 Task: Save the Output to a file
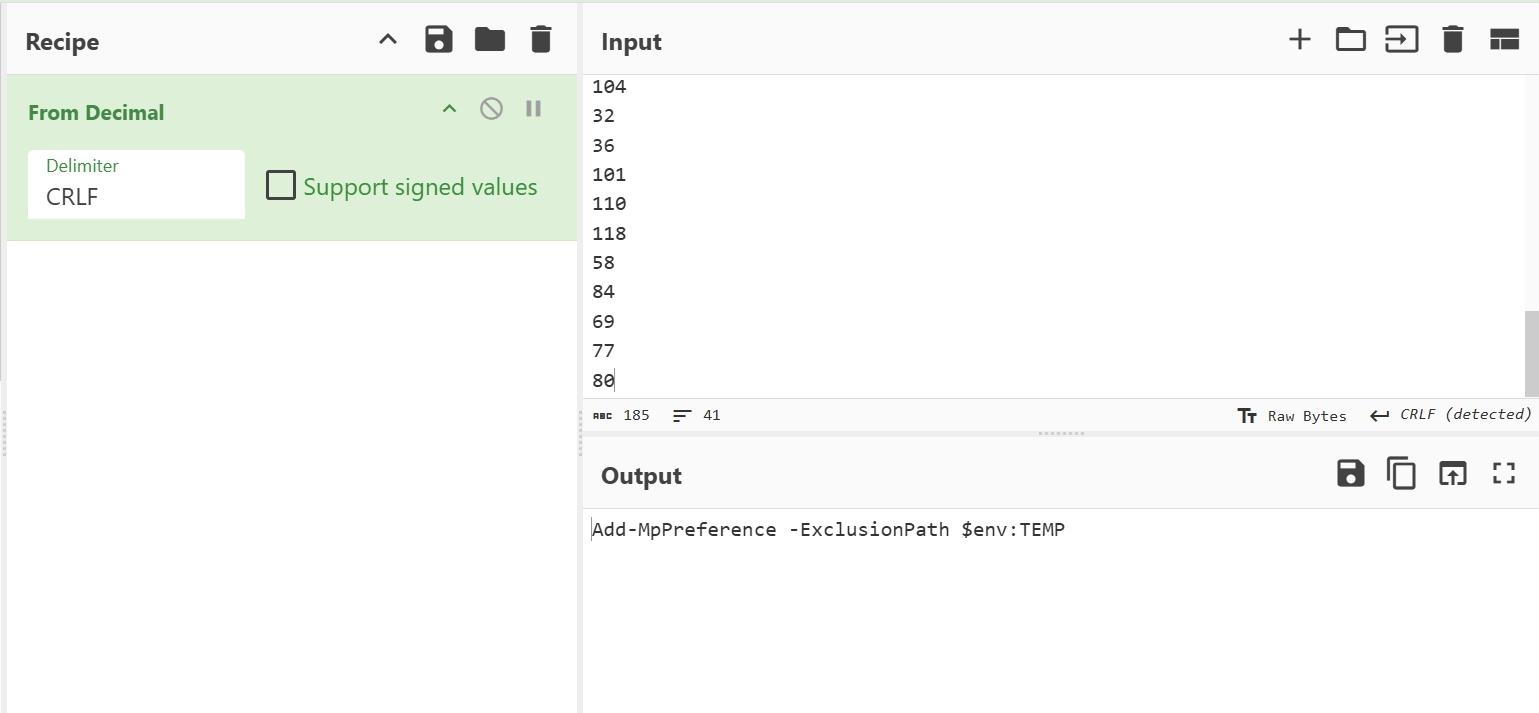[x=1350, y=473]
